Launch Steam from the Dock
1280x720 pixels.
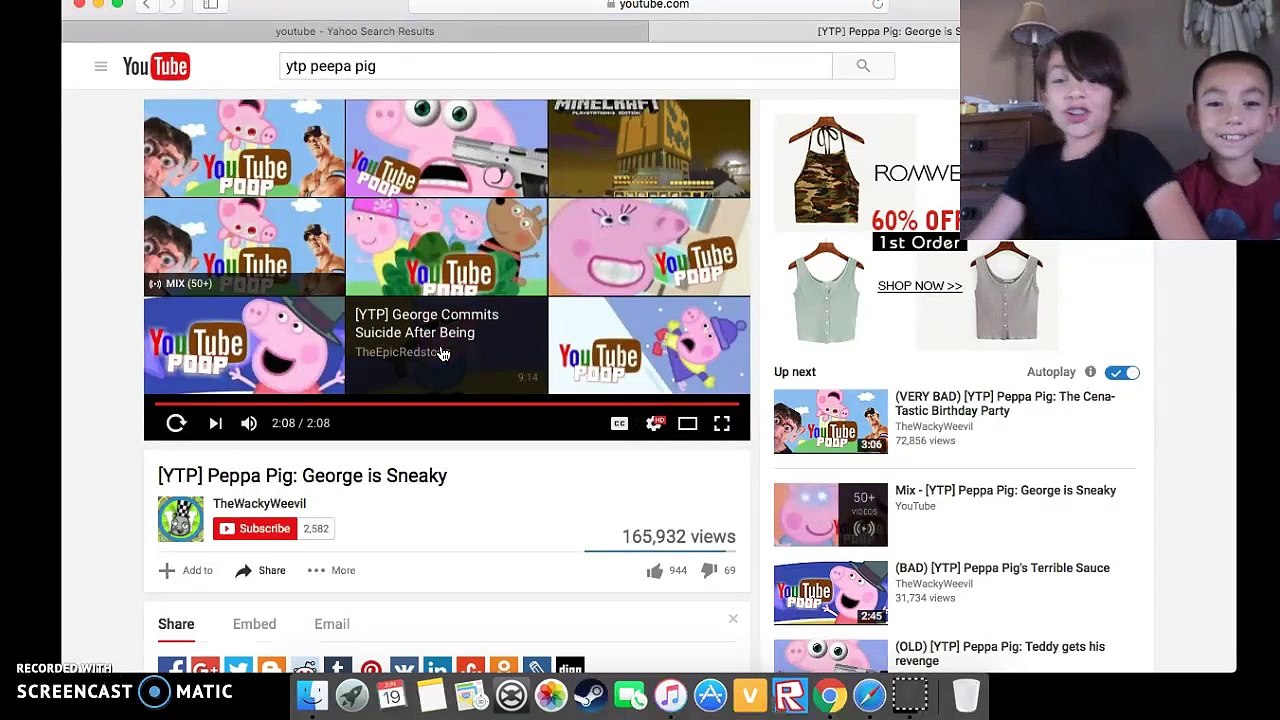[x=591, y=694]
